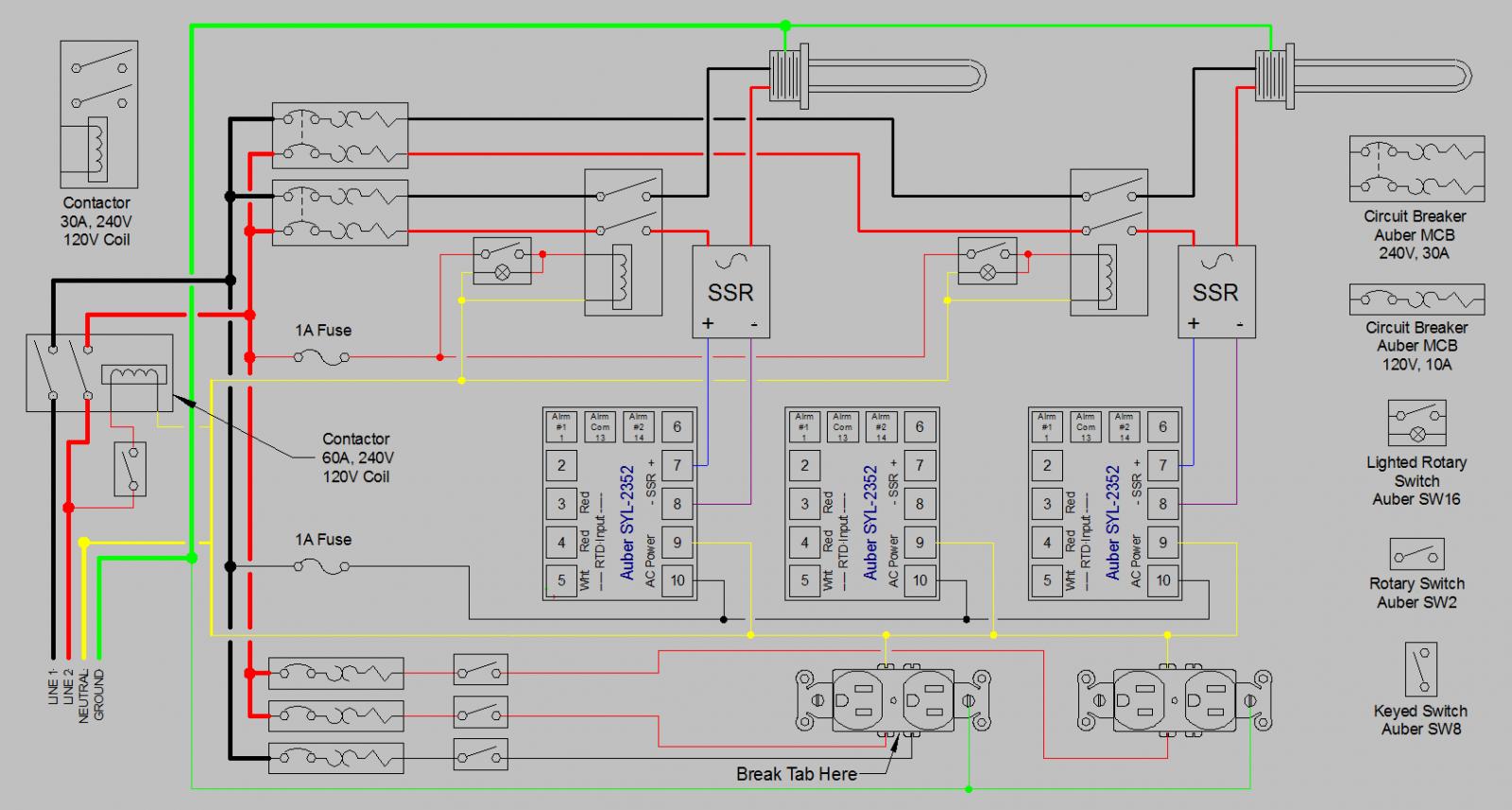This screenshot has height=810, width=1512.
Task: Select the right SSR block
Action: (x=1216, y=292)
